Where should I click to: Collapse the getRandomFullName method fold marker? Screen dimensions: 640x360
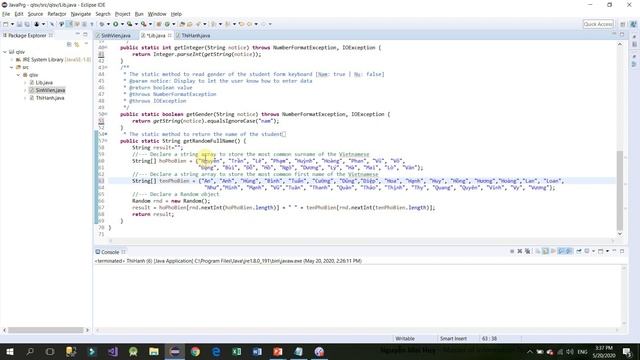tap(106, 141)
